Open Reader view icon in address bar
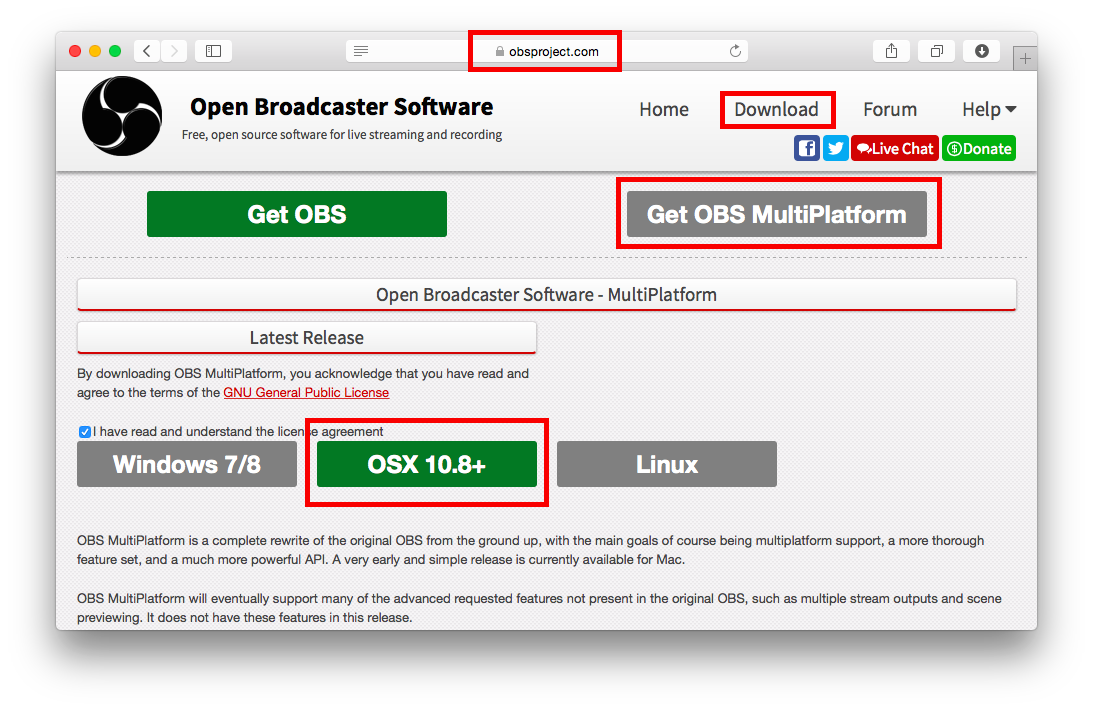The width and height of the screenshot is (1093, 710). click(x=360, y=51)
